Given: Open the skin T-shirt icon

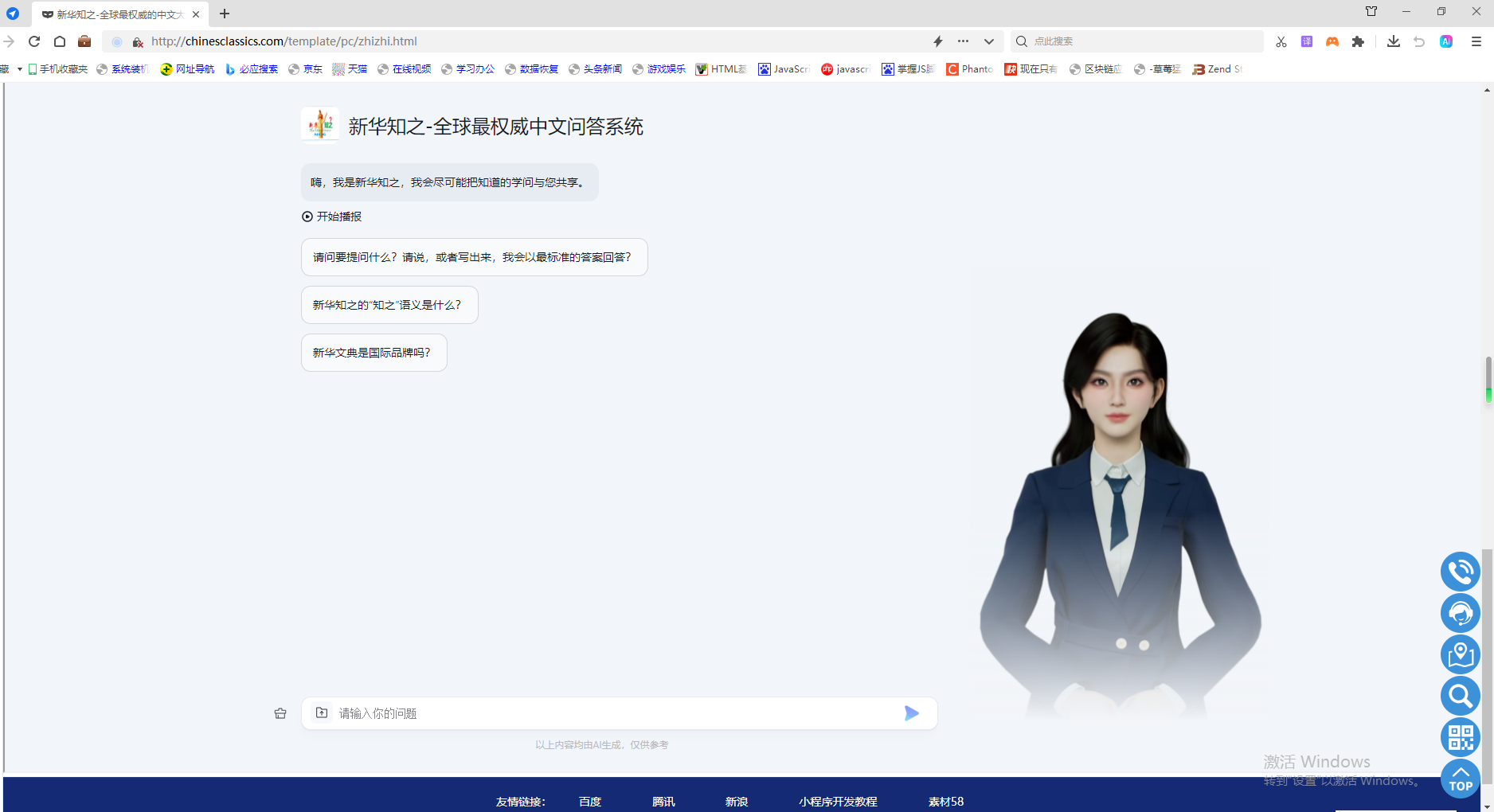Looking at the screenshot, I should [x=1371, y=11].
